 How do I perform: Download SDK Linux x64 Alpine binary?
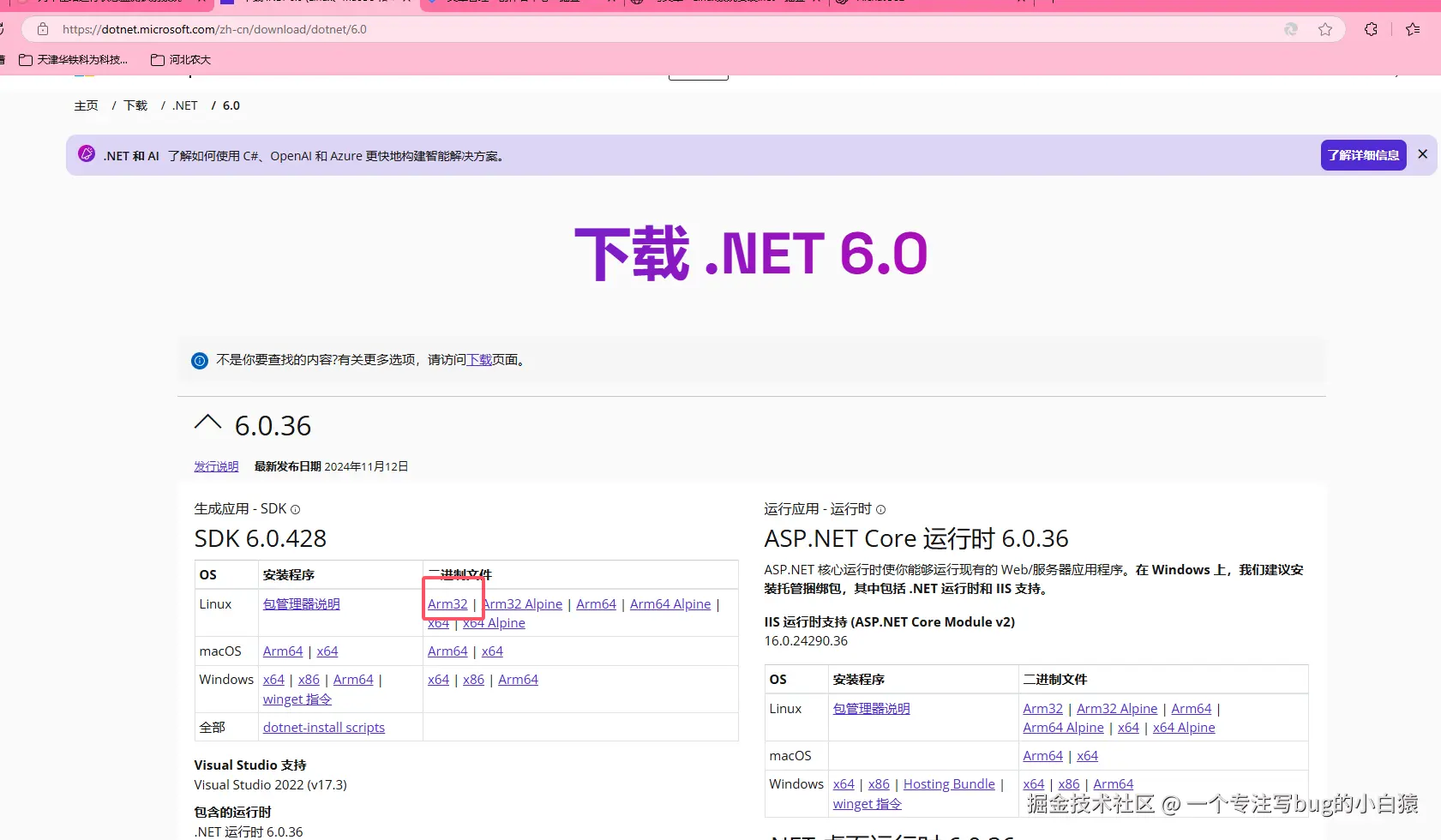pyautogui.click(x=494, y=623)
